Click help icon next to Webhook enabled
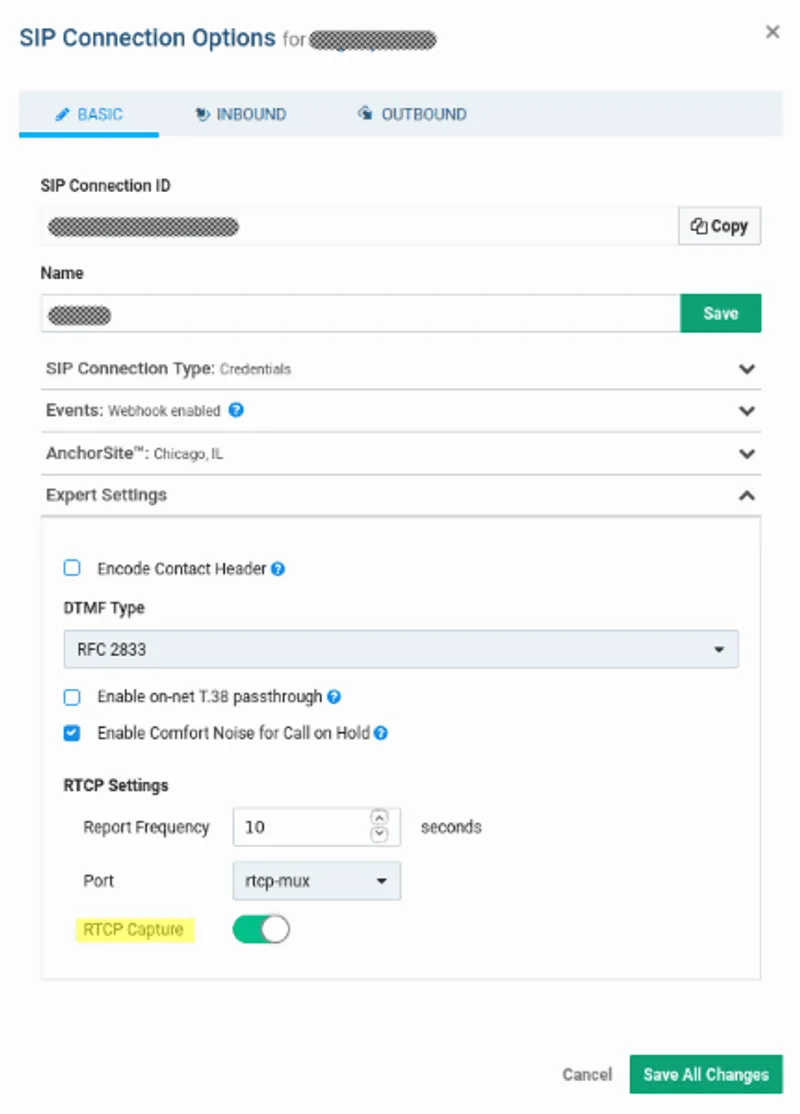The image size is (800, 1114). (236, 410)
